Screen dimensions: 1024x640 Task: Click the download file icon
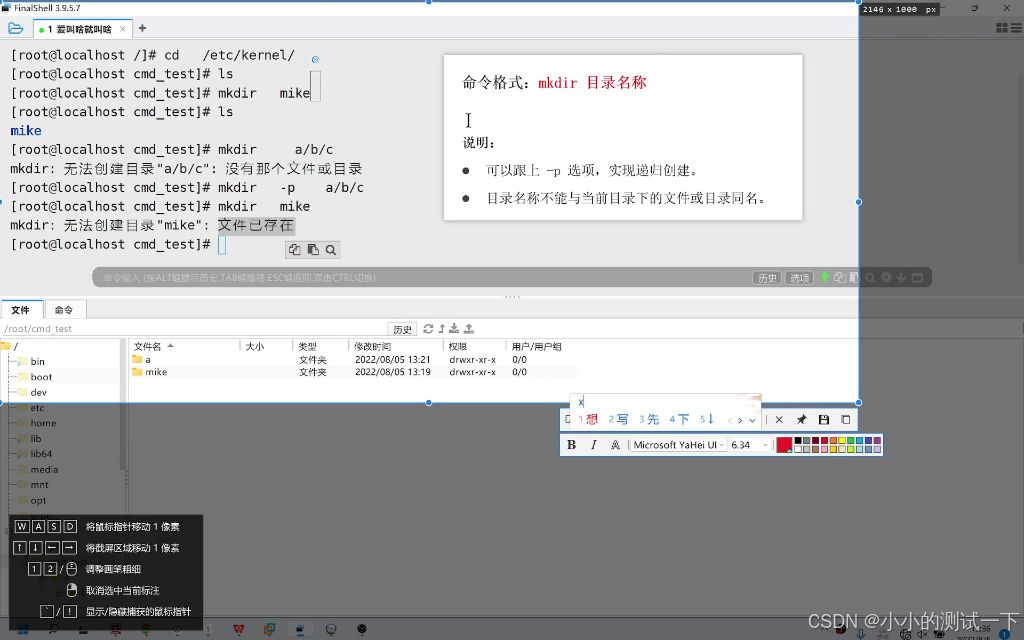click(x=455, y=329)
